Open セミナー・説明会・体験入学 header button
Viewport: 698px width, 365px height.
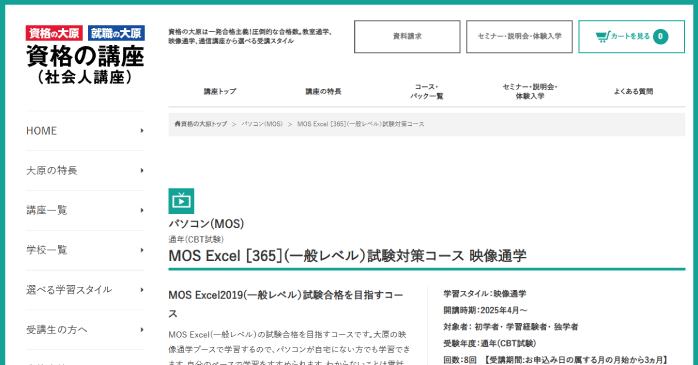click(519, 36)
